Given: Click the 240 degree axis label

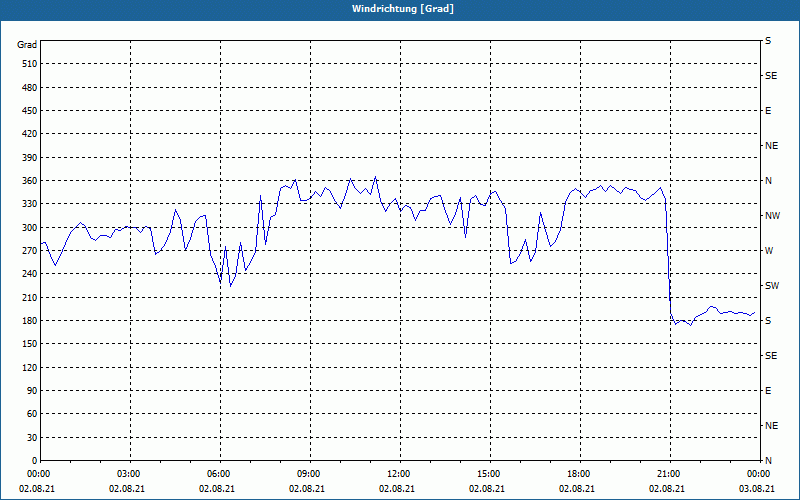Looking at the screenshot, I should point(30,273).
